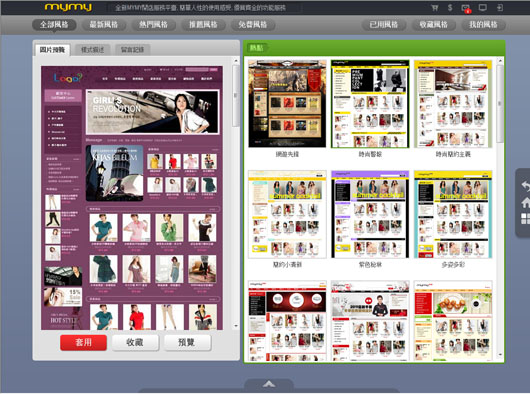
Task: Select the purple 紫色秘林 template thumbnail
Action: (x=370, y=214)
